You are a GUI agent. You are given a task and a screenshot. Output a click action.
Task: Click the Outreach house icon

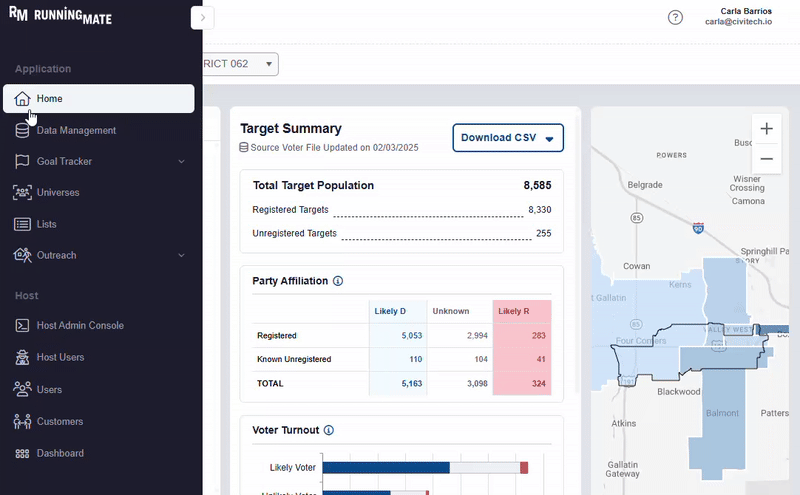coord(22,255)
